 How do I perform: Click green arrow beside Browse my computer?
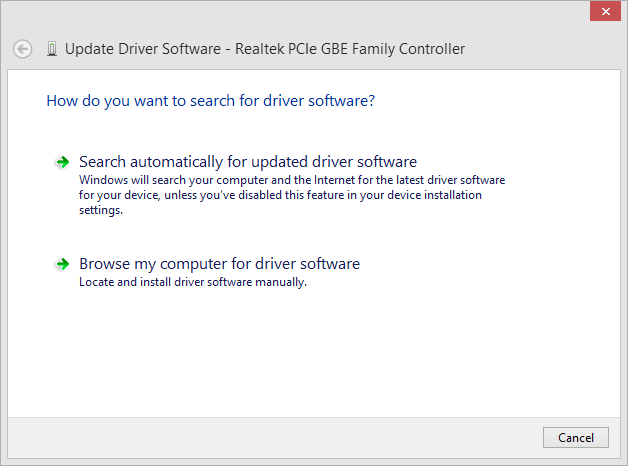(x=61, y=265)
